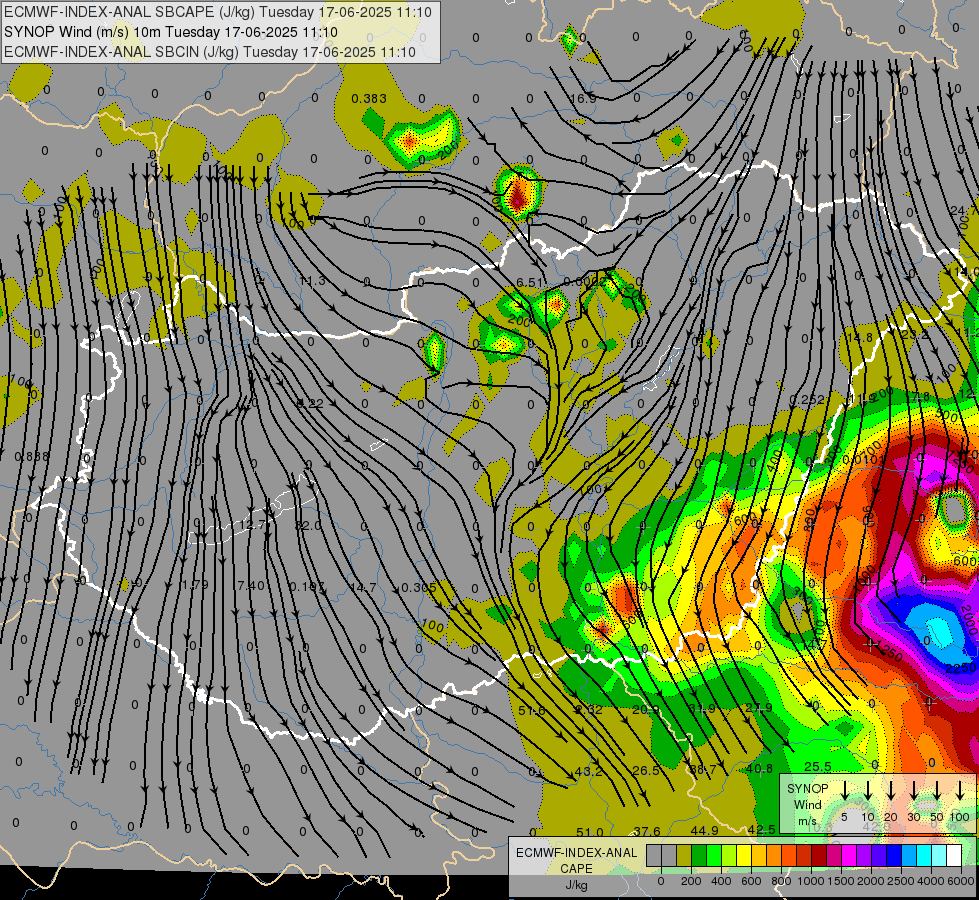Click the '6.51' value on the map
The width and height of the screenshot is (979, 900).
tap(529, 282)
